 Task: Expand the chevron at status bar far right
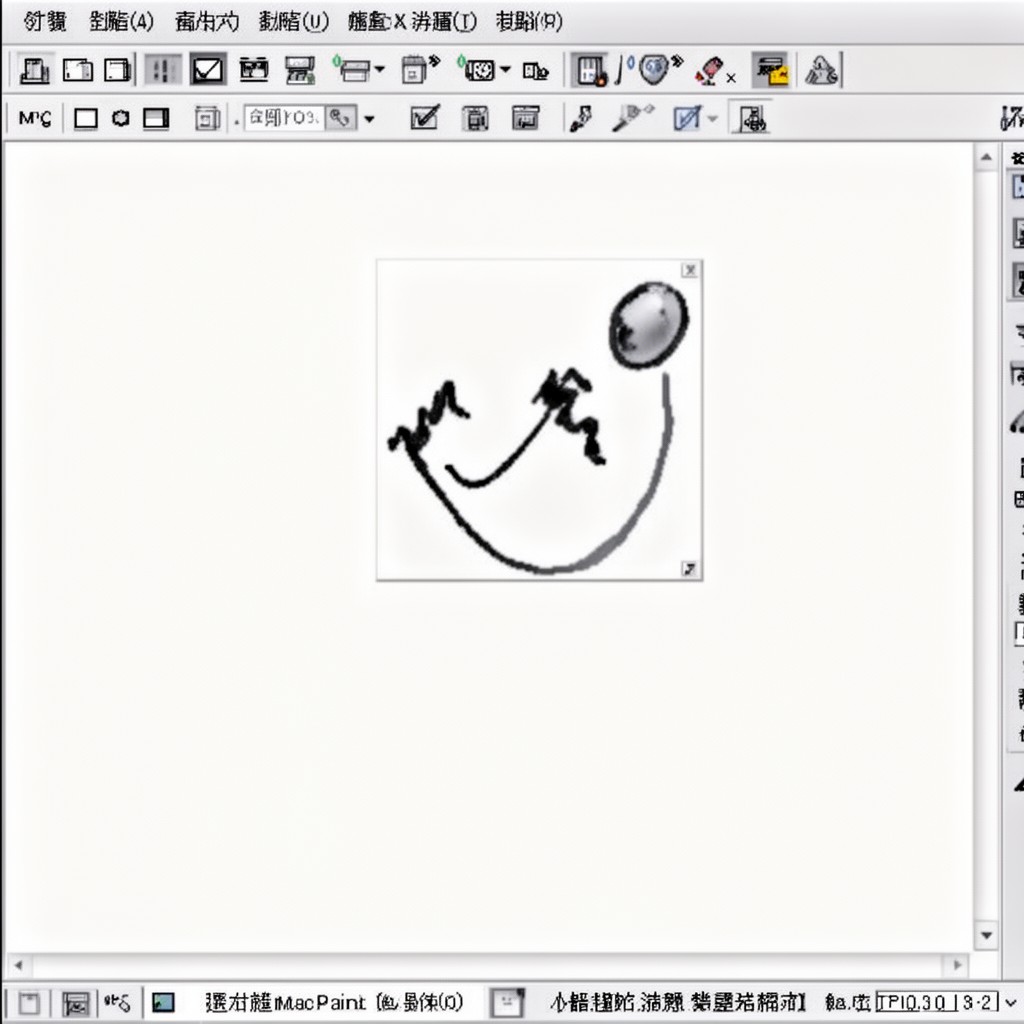(1011, 1002)
